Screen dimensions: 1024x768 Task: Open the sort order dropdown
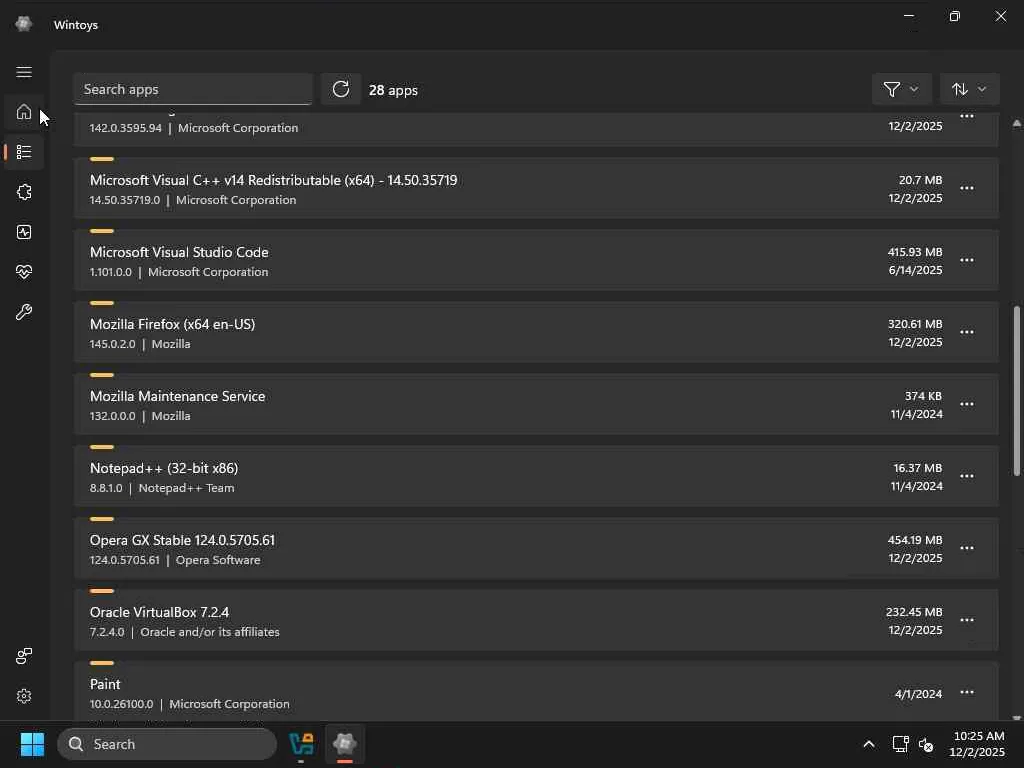969,89
